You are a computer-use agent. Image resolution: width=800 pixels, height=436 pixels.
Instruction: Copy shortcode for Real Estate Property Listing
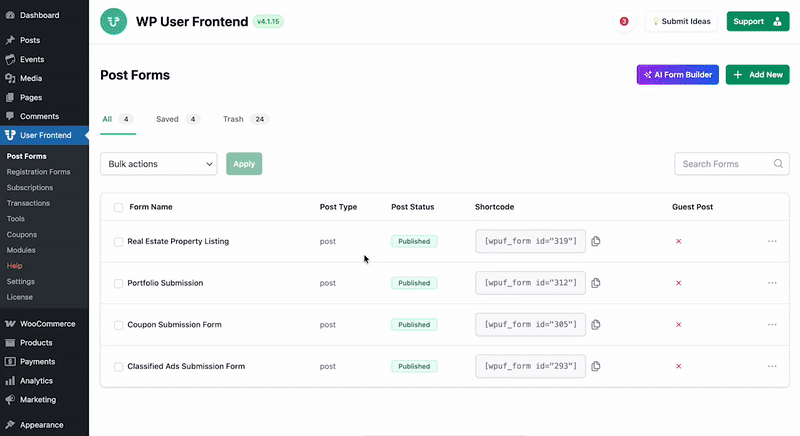[595, 241]
